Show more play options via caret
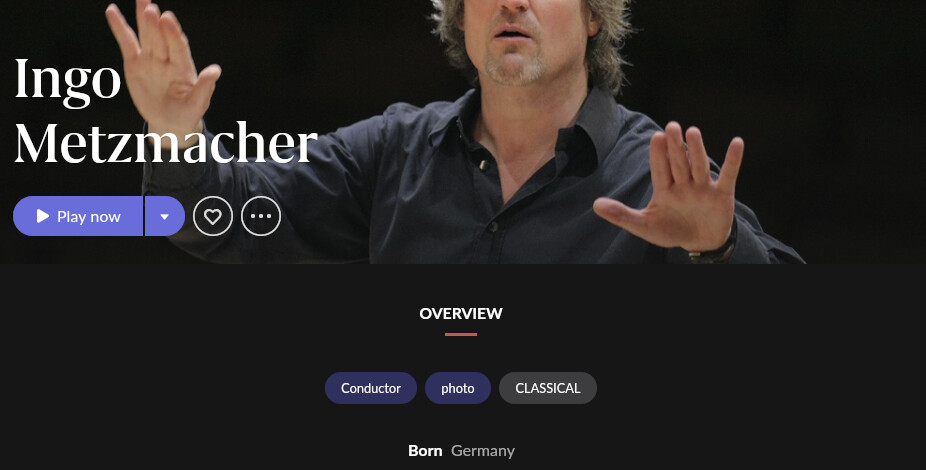Viewport: 926px width, 470px height. coord(165,216)
